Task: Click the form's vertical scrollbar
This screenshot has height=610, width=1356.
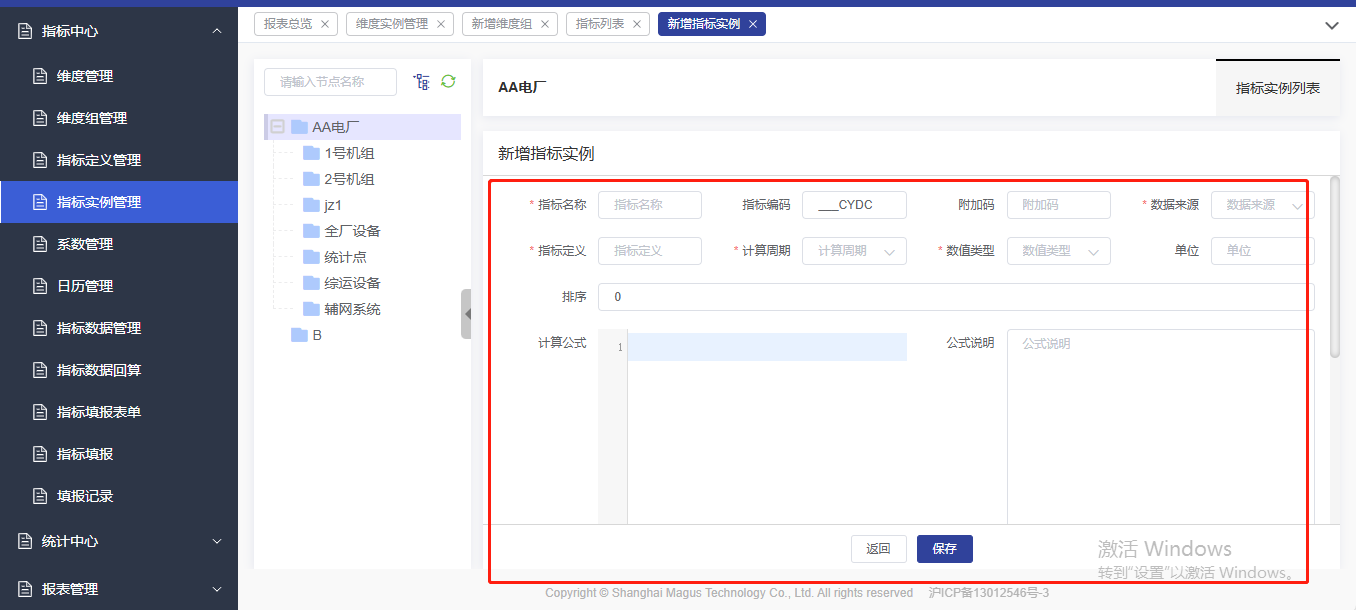Action: [x=1335, y=267]
